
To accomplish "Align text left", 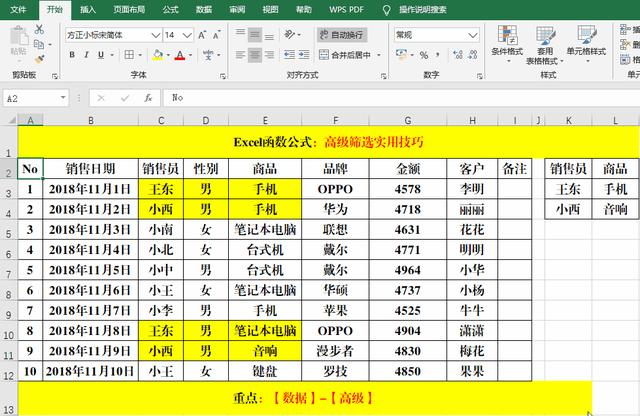I will click(240, 55).
